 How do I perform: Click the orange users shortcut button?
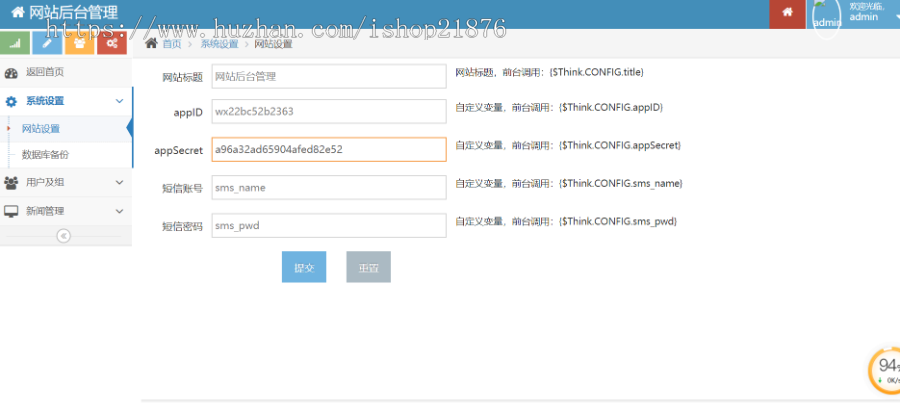point(79,42)
